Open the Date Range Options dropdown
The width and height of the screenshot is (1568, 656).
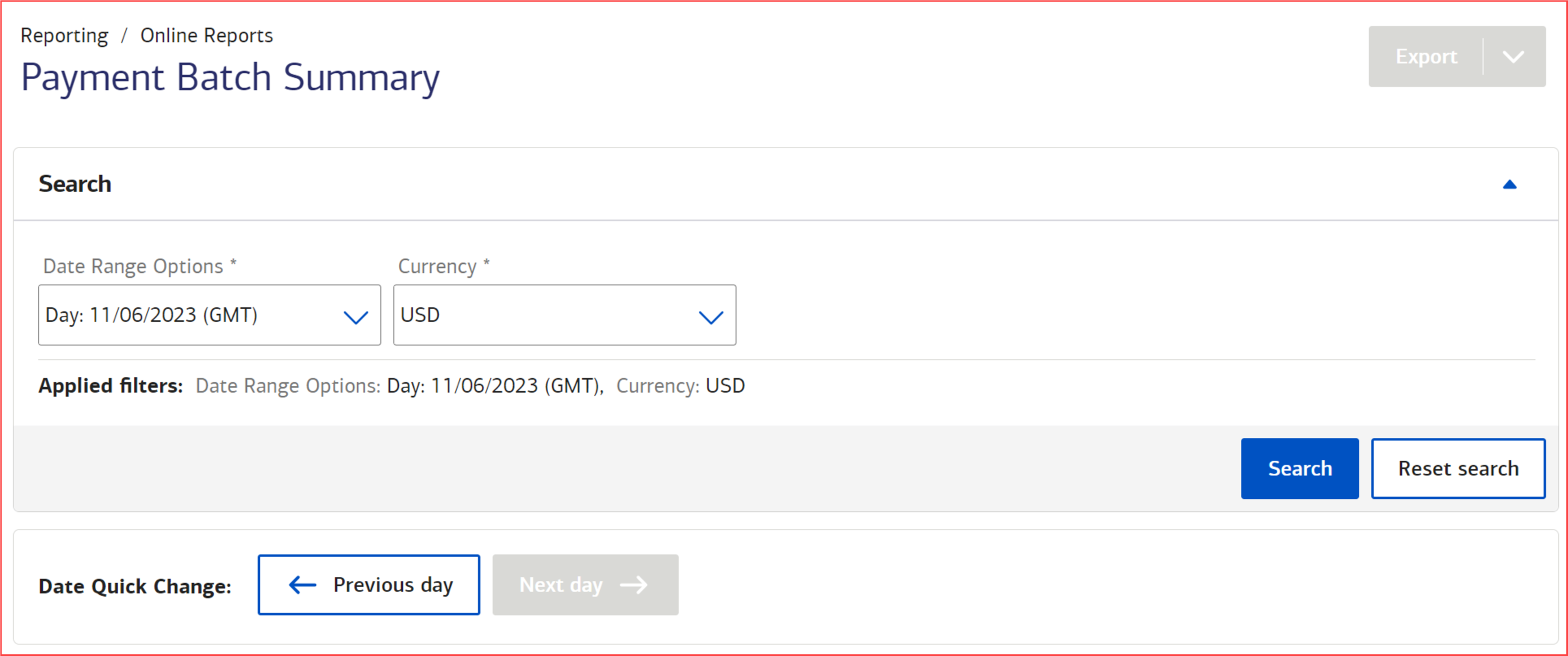point(209,315)
